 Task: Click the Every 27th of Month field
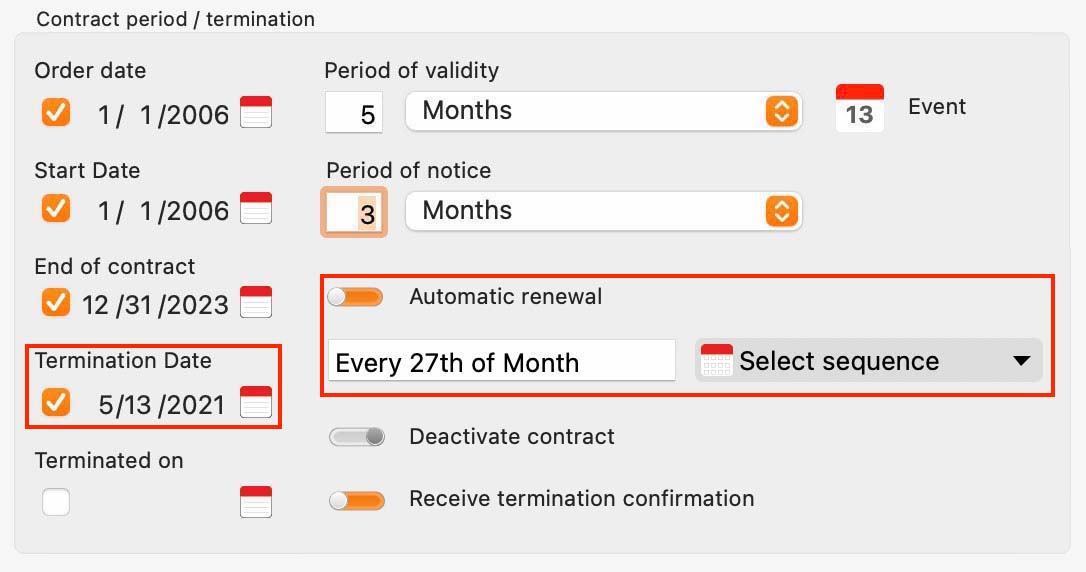pos(501,360)
